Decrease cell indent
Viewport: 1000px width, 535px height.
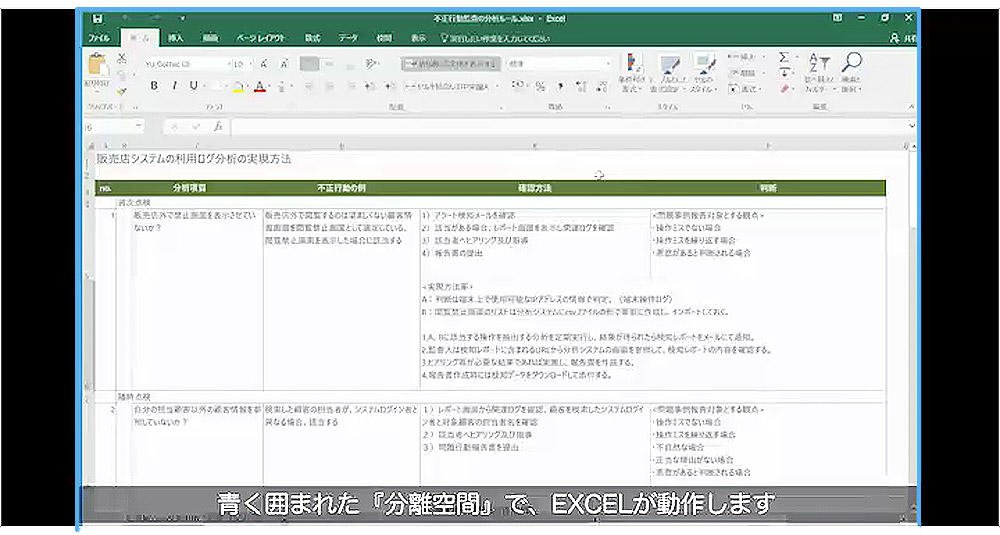tap(371, 86)
